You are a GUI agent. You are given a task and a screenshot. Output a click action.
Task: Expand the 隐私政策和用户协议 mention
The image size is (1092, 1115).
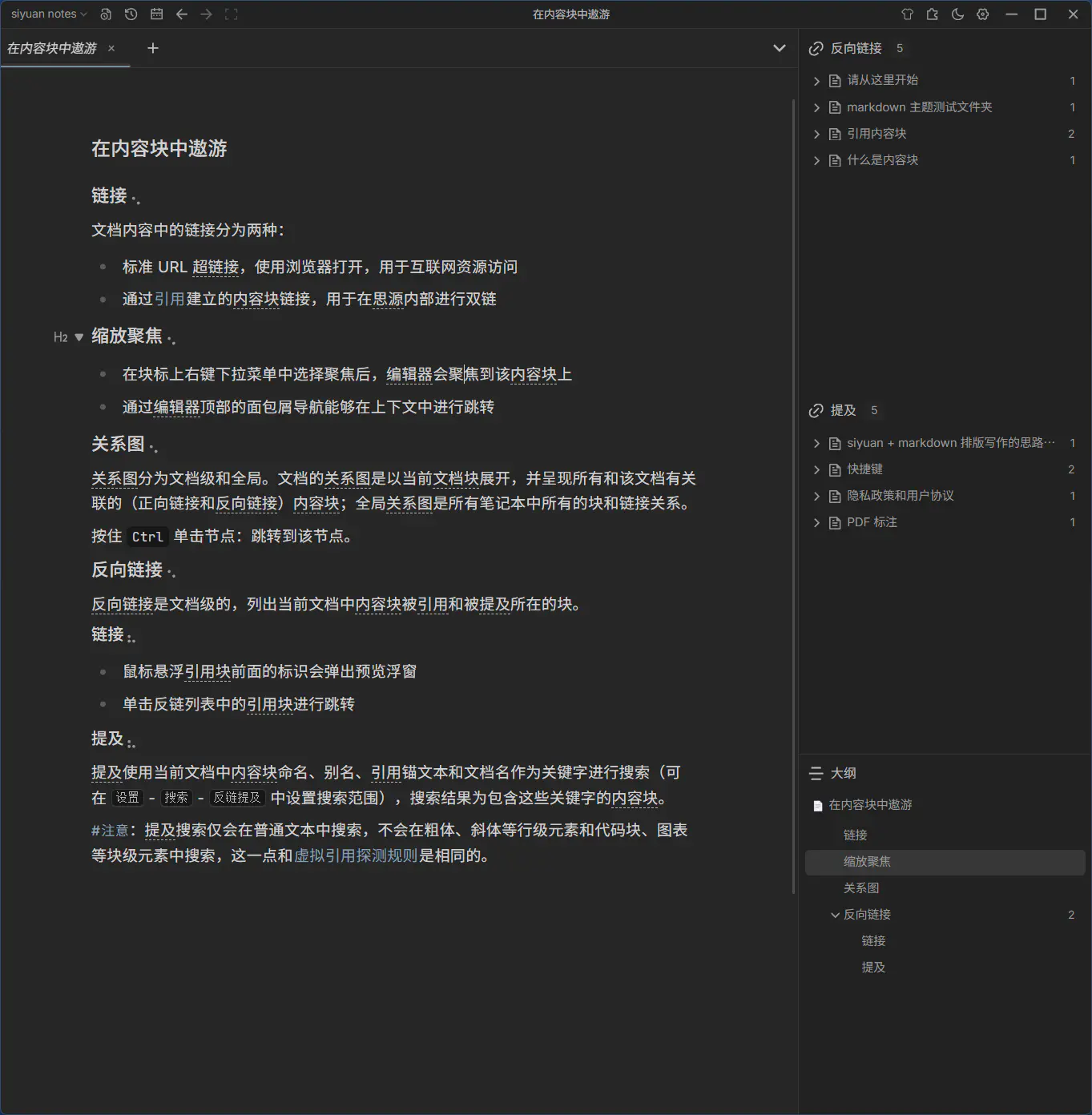[x=816, y=496]
